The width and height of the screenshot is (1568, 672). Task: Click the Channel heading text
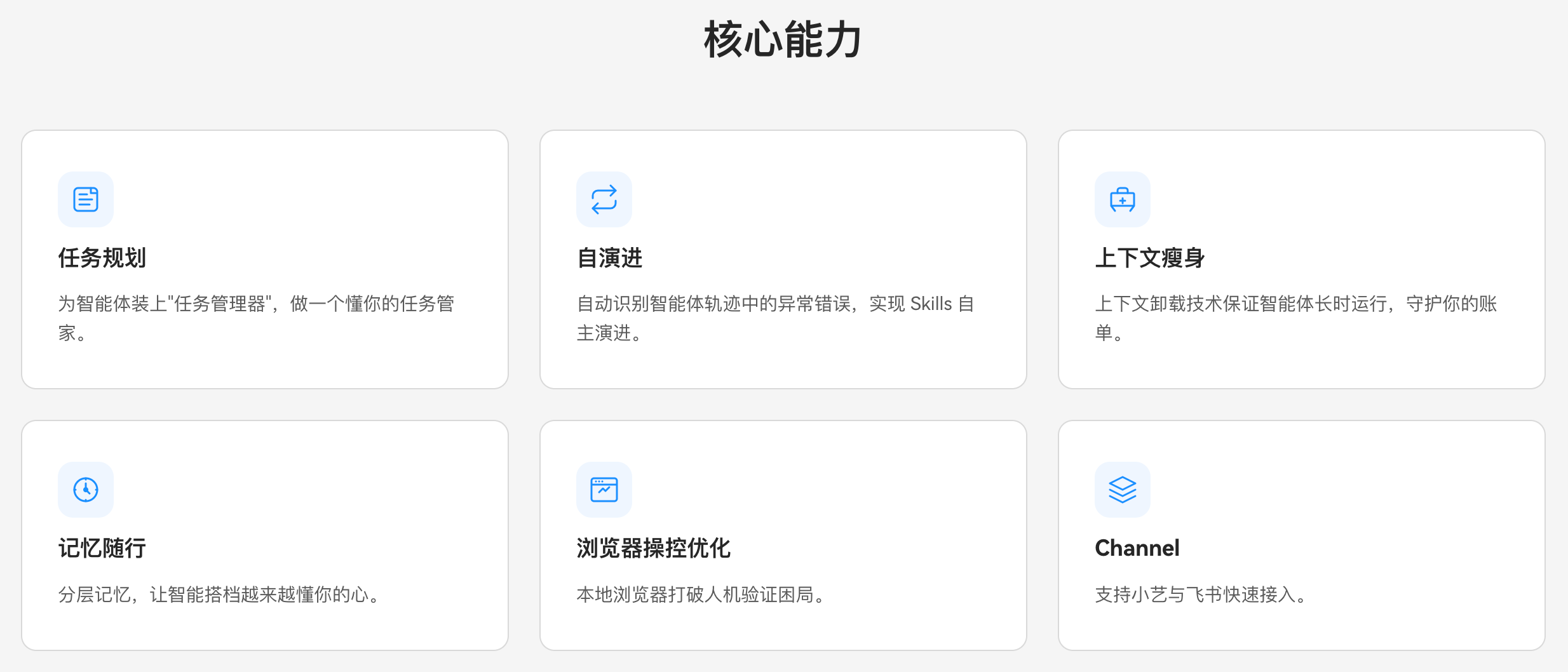click(1137, 548)
